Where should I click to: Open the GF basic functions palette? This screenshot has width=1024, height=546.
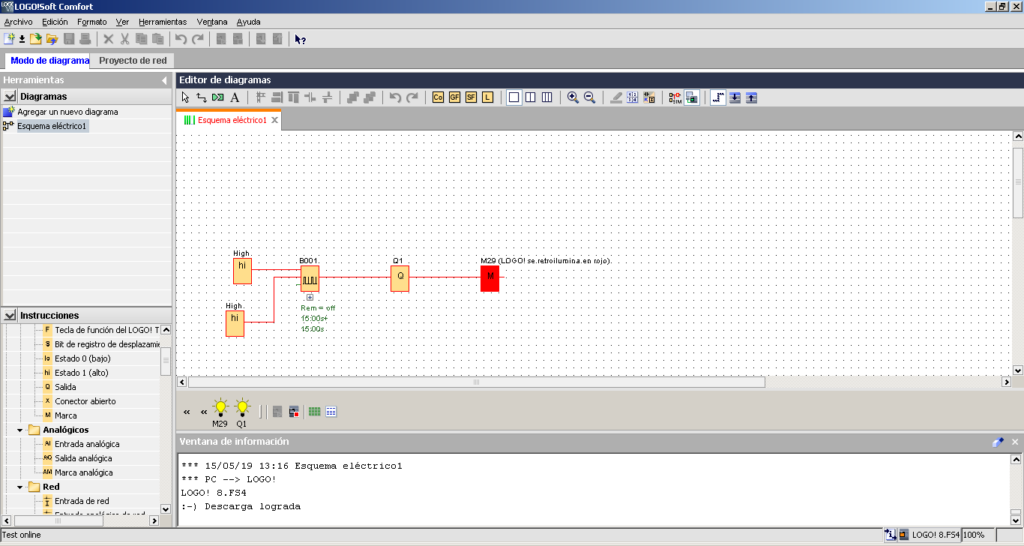point(455,97)
